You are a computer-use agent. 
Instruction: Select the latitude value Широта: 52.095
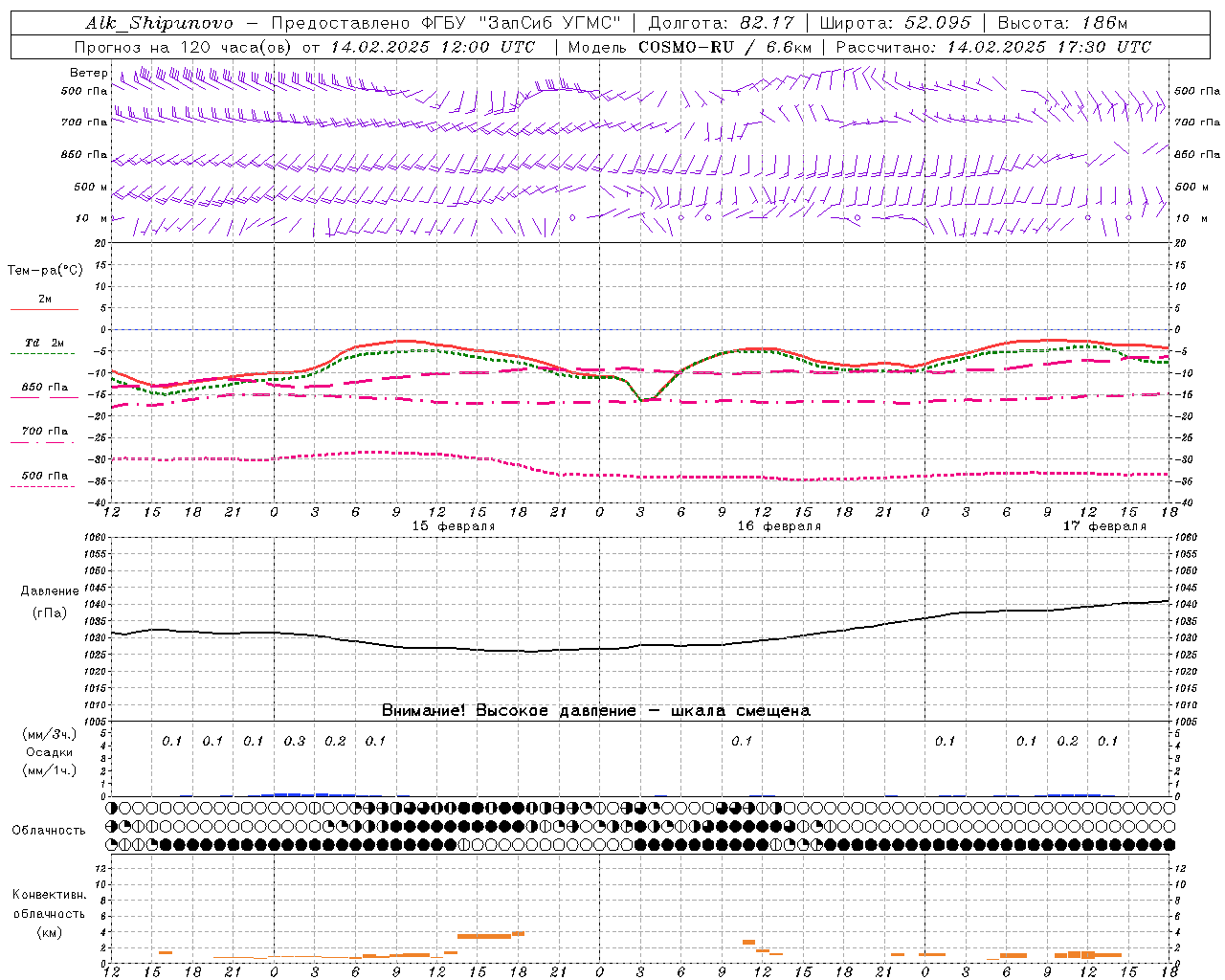[896, 23]
